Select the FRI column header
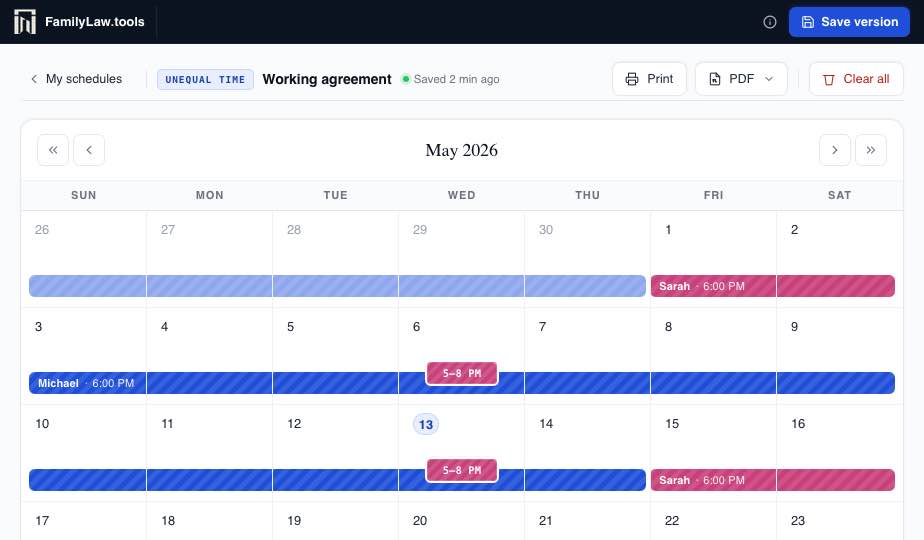This screenshot has width=924, height=540. [x=714, y=195]
